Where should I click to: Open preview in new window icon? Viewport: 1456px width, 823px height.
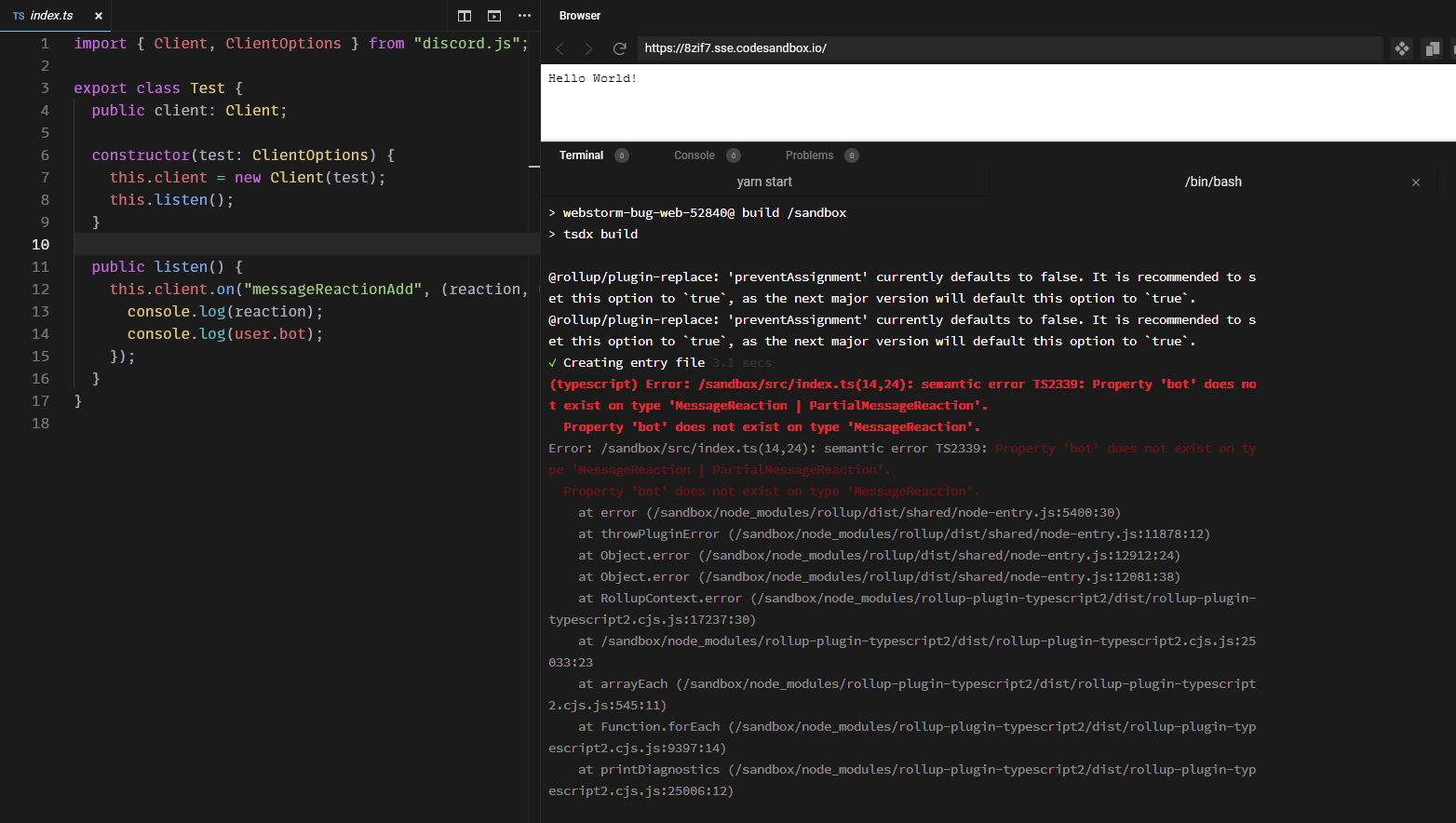pos(1432,48)
